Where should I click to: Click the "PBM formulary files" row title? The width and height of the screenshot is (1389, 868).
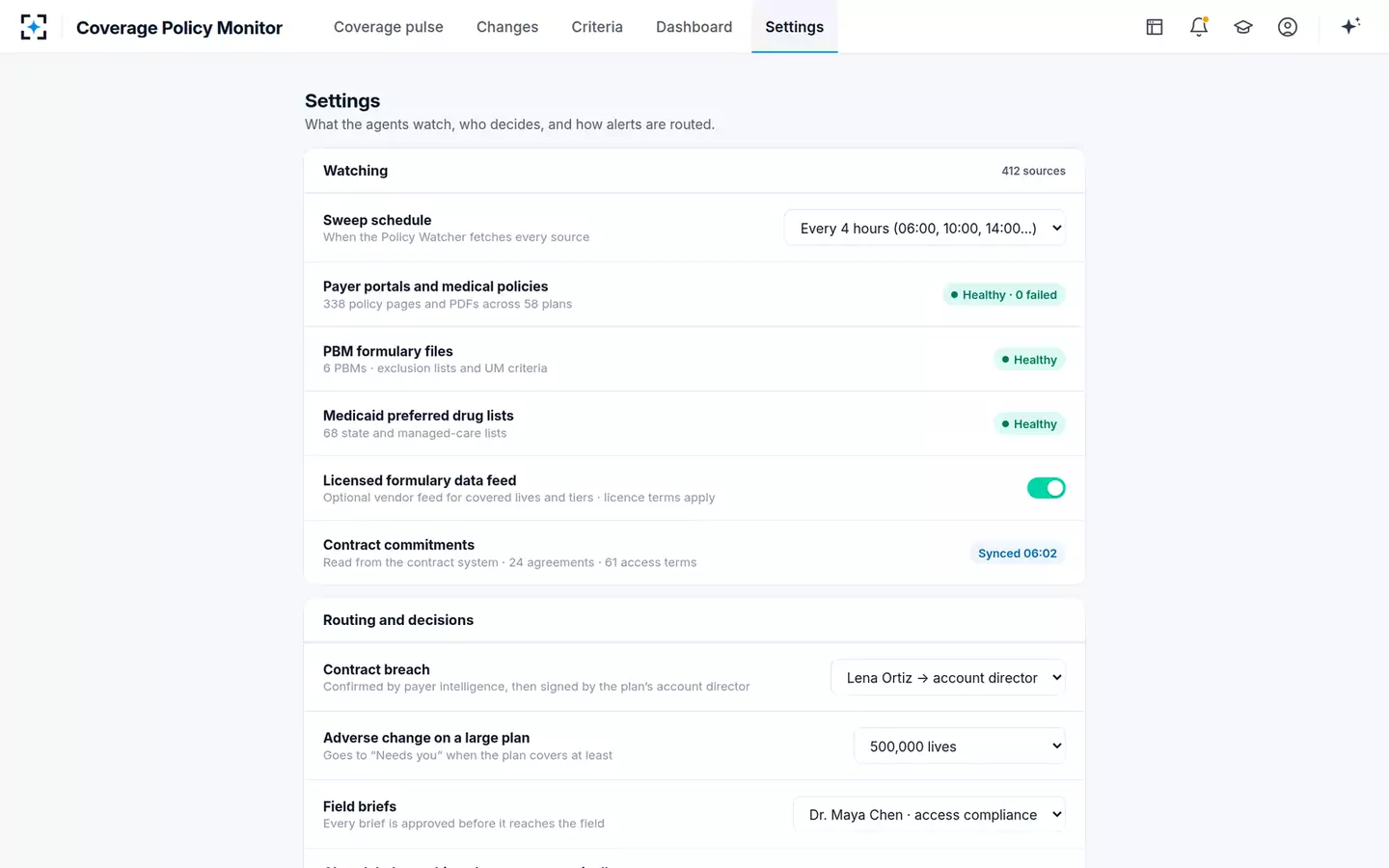click(x=388, y=351)
